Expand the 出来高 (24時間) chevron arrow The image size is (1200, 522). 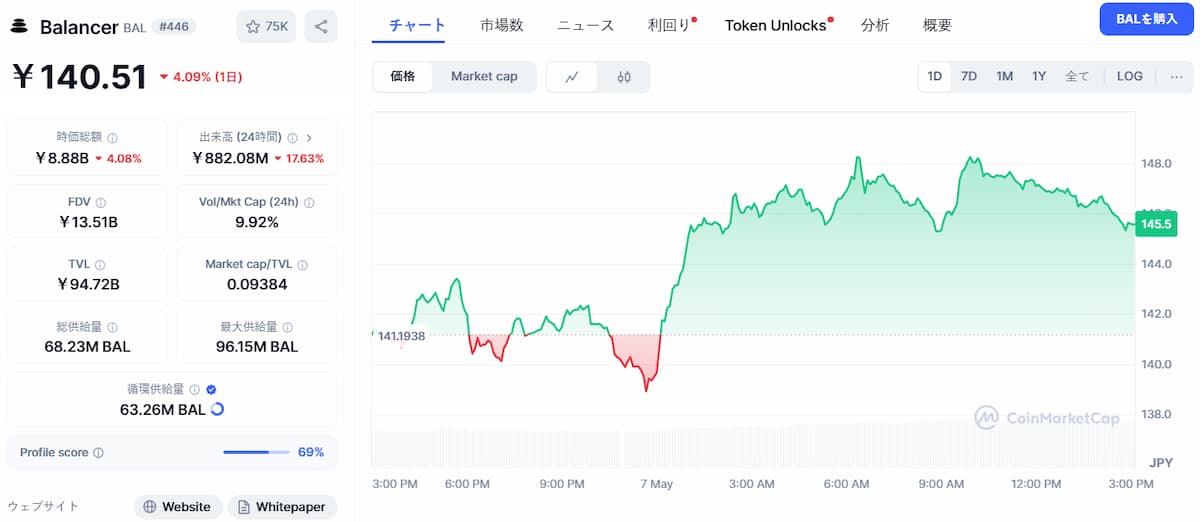click(309, 138)
